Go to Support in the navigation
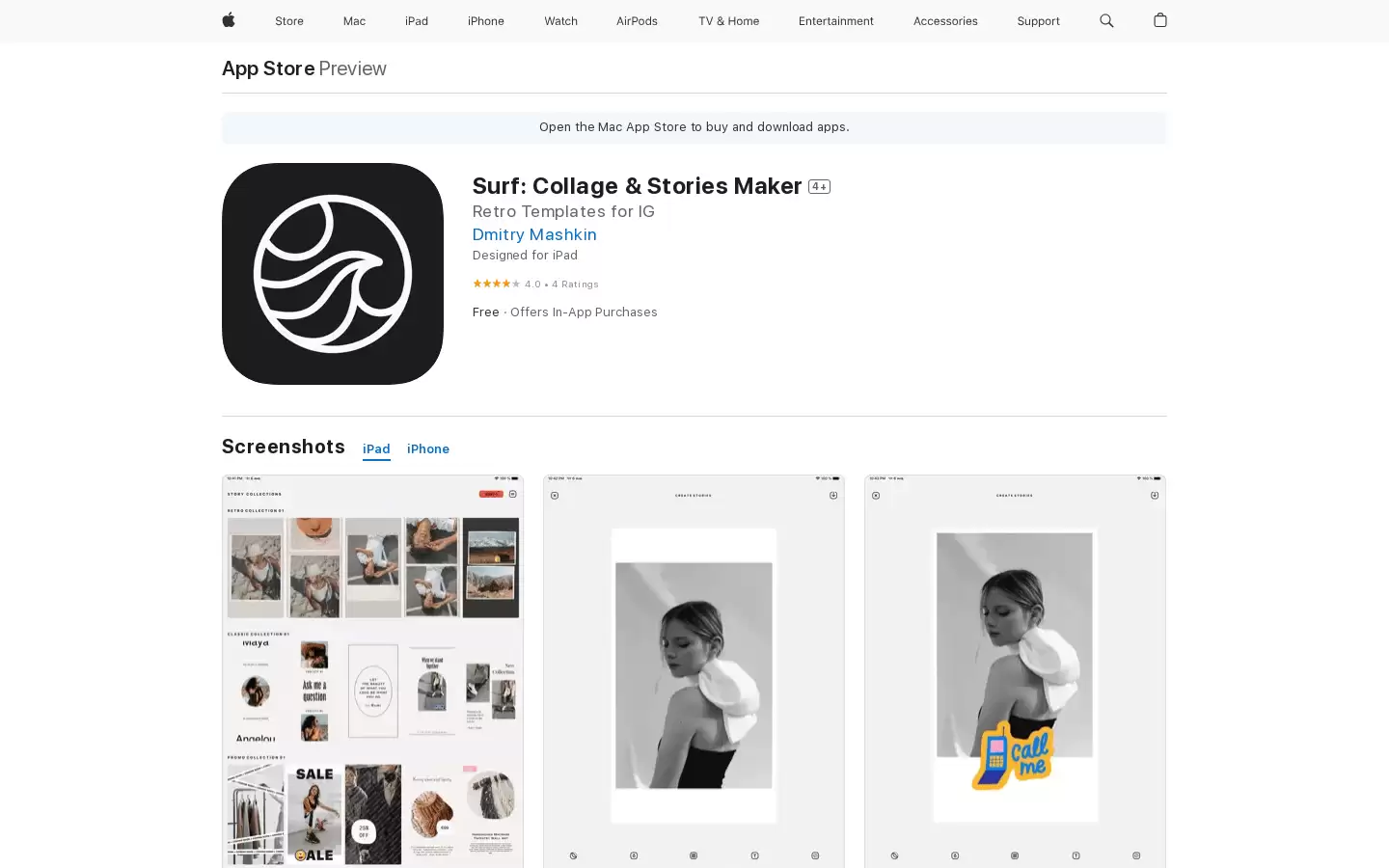The height and width of the screenshot is (868, 1389). 1038,21
